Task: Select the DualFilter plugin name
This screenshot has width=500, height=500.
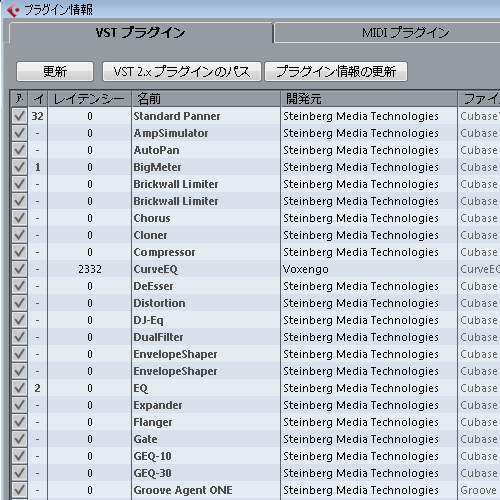Action: tap(158, 337)
